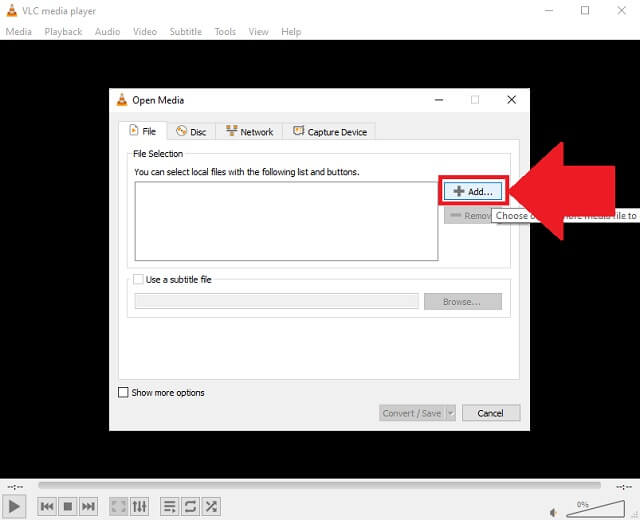Expand the Convert / Save dropdown arrow

(x=451, y=413)
